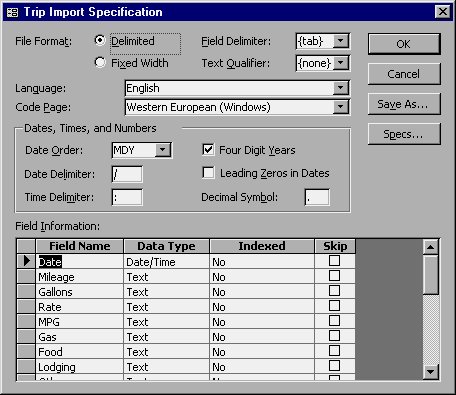The width and height of the screenshot is (456, 395).
Task: Select the Fixed Width file format option
Action: [100, 62]
